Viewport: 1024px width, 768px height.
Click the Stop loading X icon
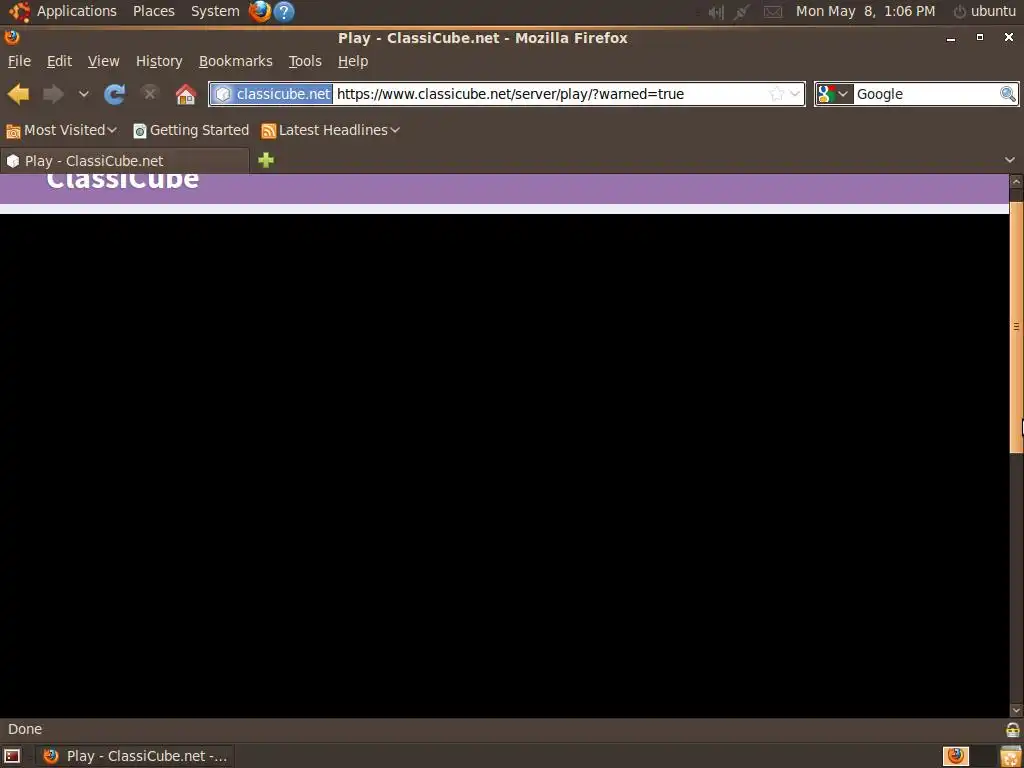[150, 94]
